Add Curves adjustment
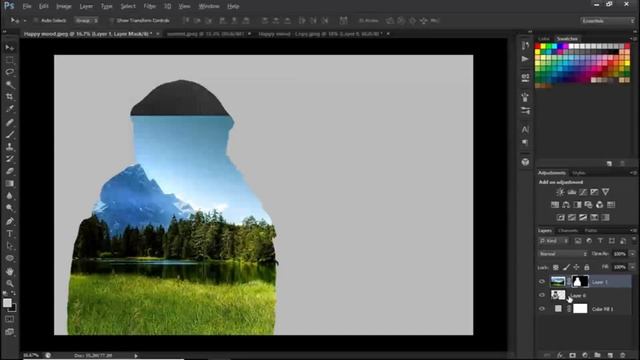This screenshot has height=360, width=640. click(583, 192)
